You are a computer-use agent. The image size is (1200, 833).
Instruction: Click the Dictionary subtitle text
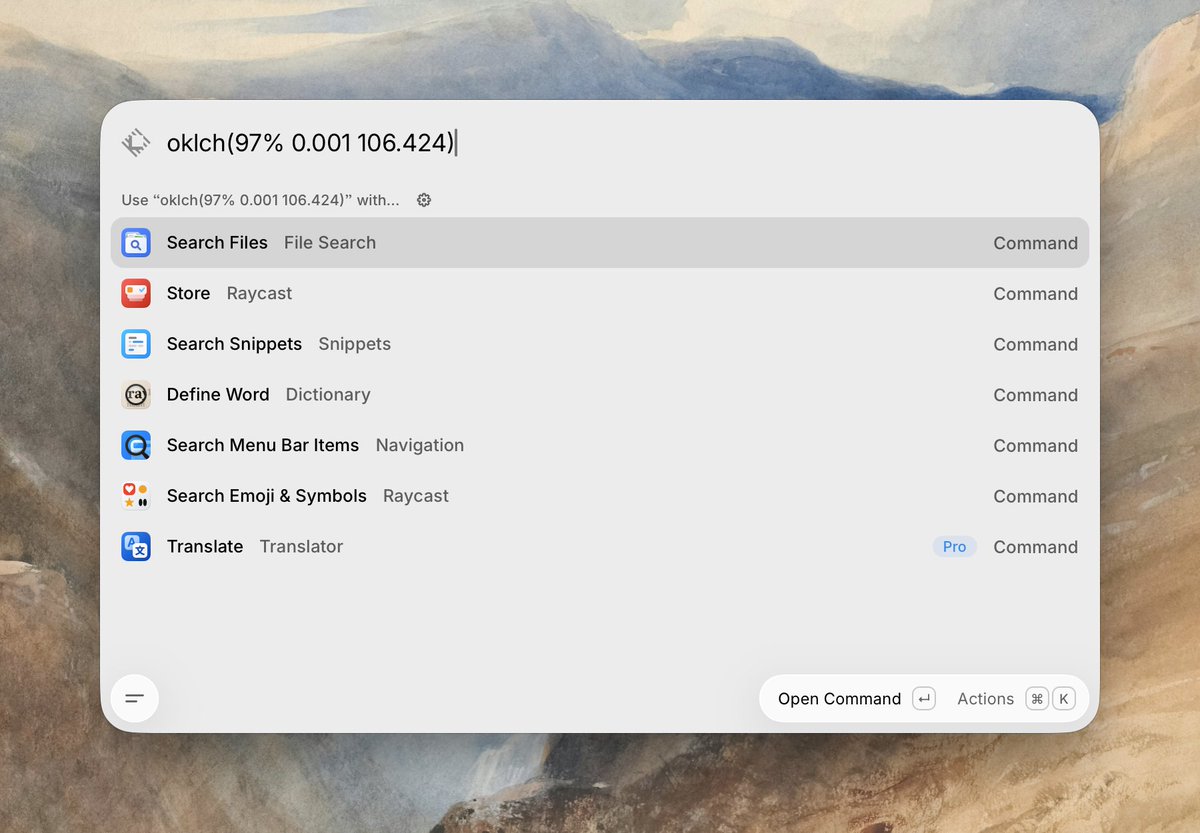click(328, 395)
